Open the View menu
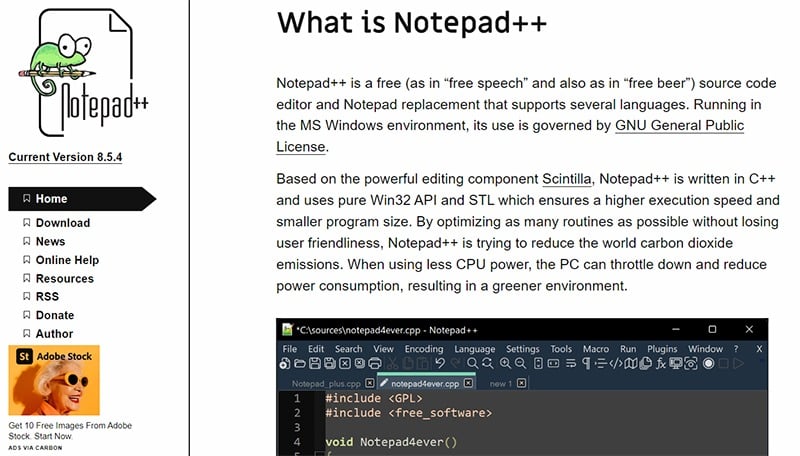 (x=383, y=349)
